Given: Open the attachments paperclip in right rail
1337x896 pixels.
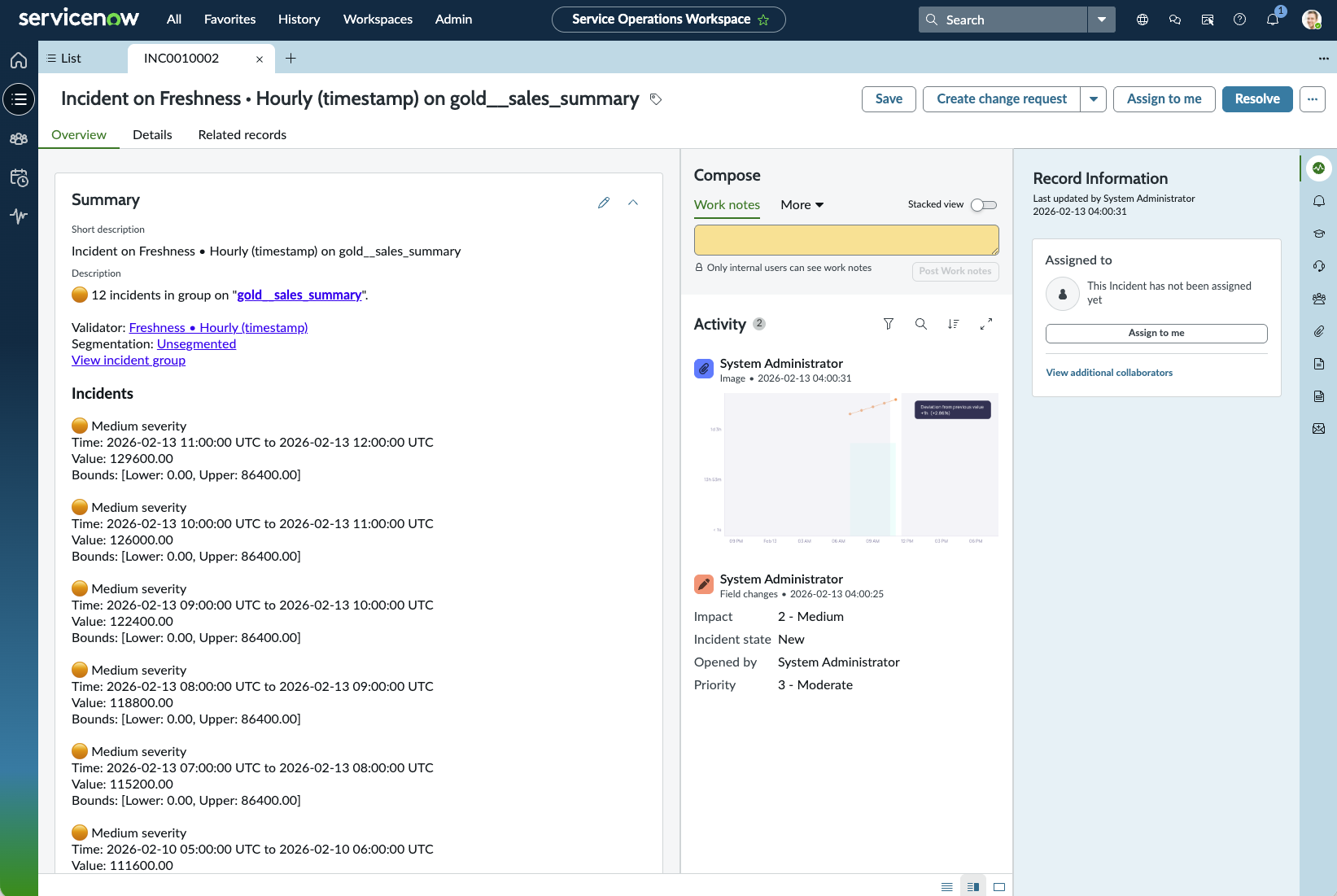Looking at the screenshot, I should [x=1319, y=331].
